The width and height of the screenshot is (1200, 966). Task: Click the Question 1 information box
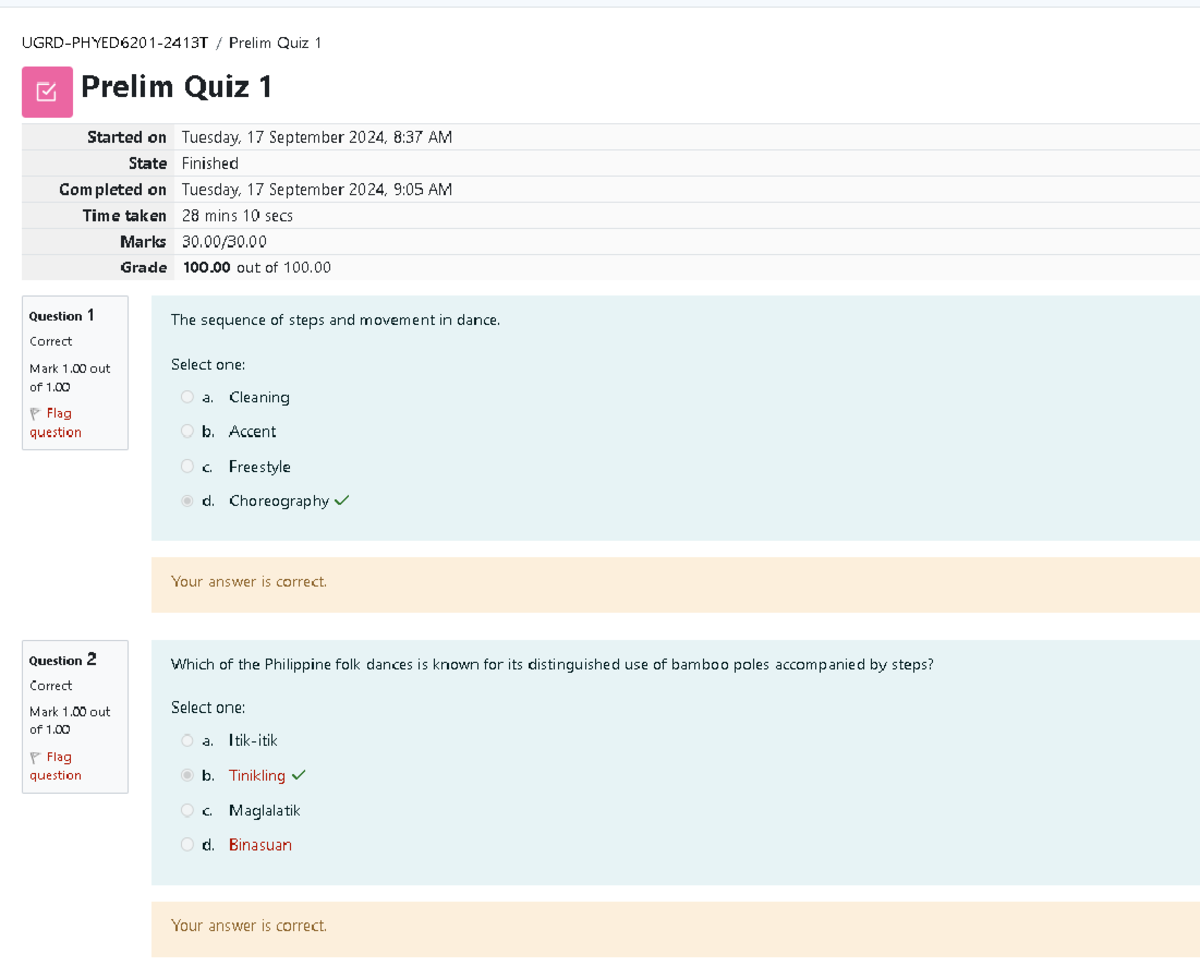[x=75, y=372]
